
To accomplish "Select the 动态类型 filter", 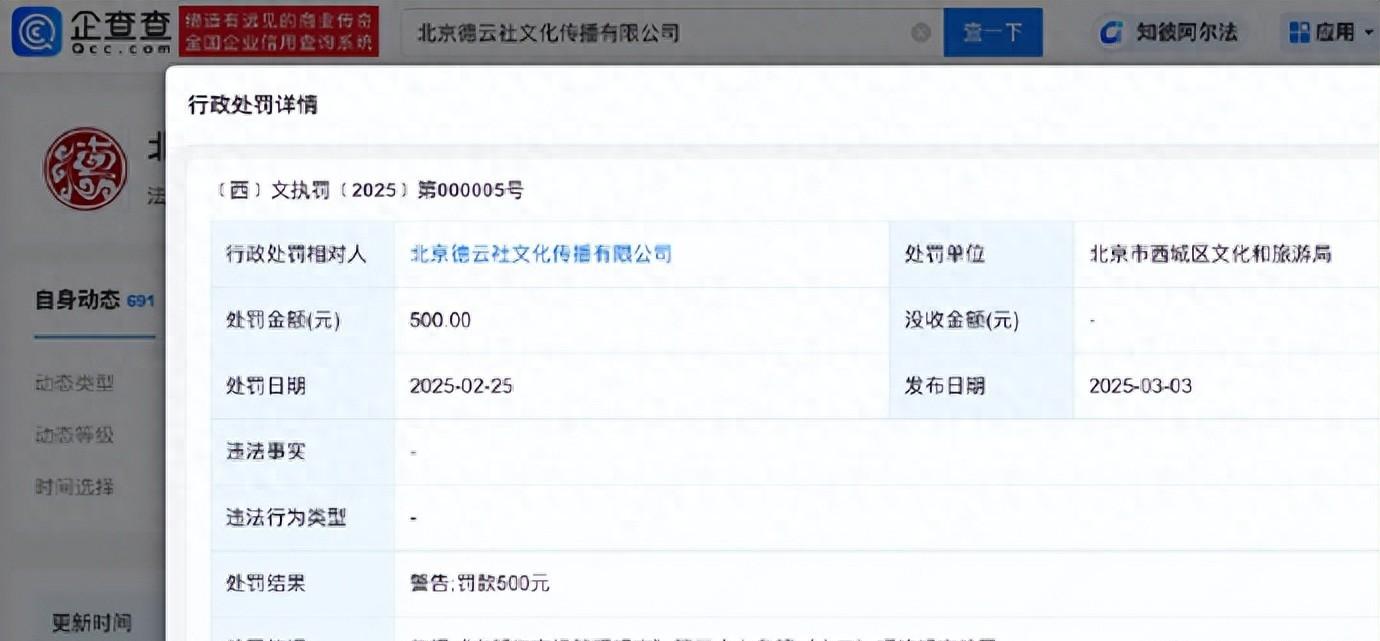I will click(x=75, y=383).
